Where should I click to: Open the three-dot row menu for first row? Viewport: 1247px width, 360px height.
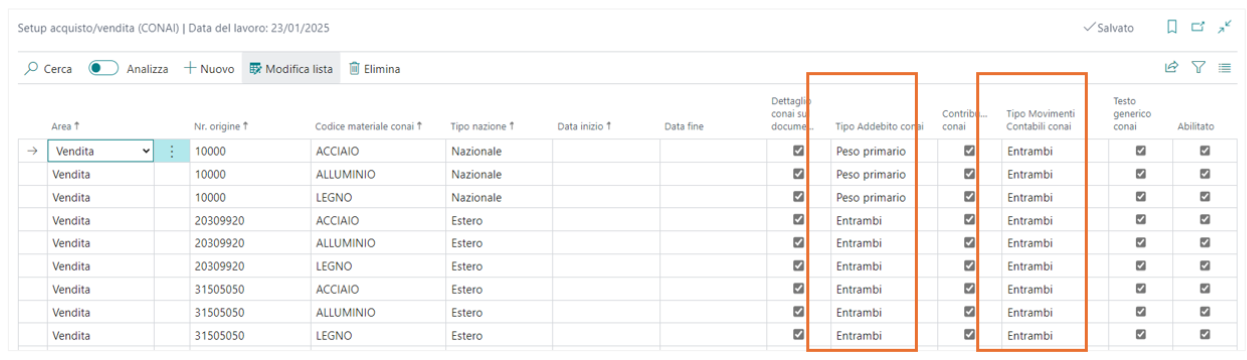(x=172, y=151)
